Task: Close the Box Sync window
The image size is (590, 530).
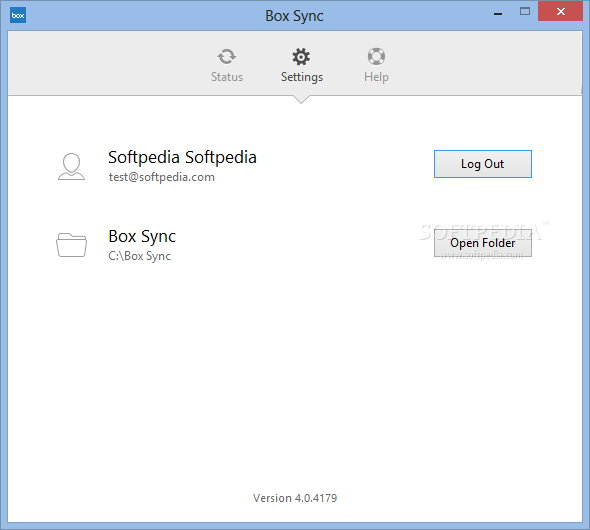Action: [560, 12]
